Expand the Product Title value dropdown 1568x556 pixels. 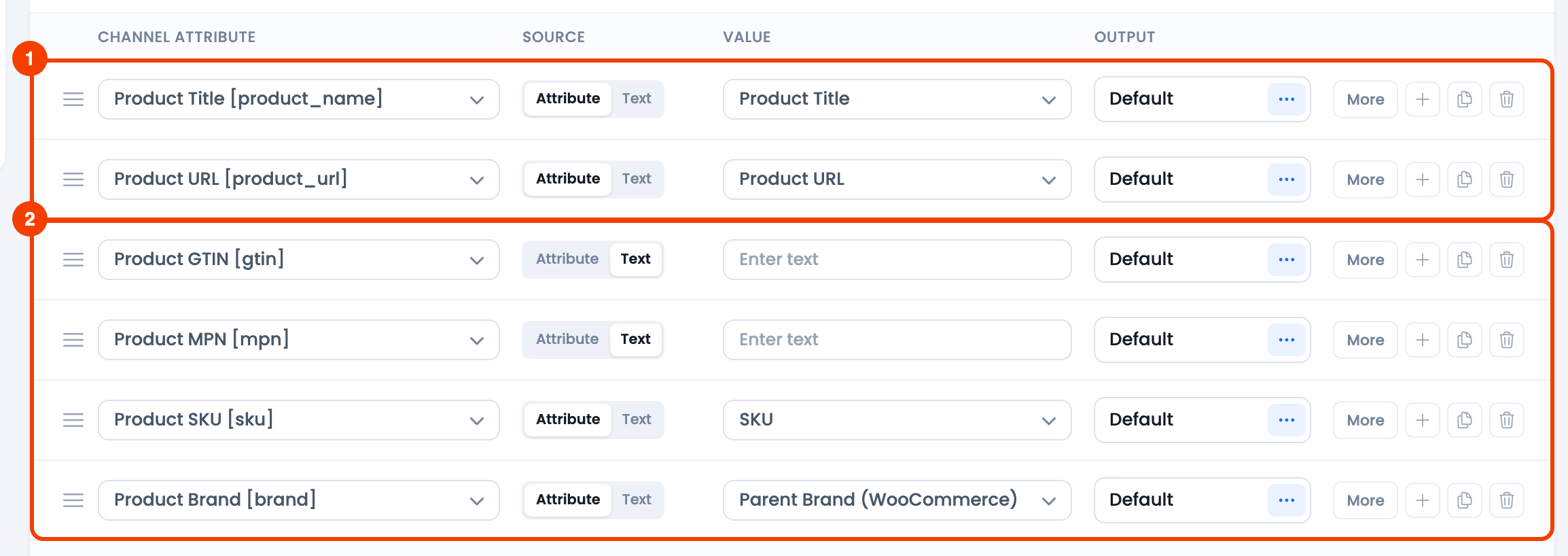tap(897, 99)
